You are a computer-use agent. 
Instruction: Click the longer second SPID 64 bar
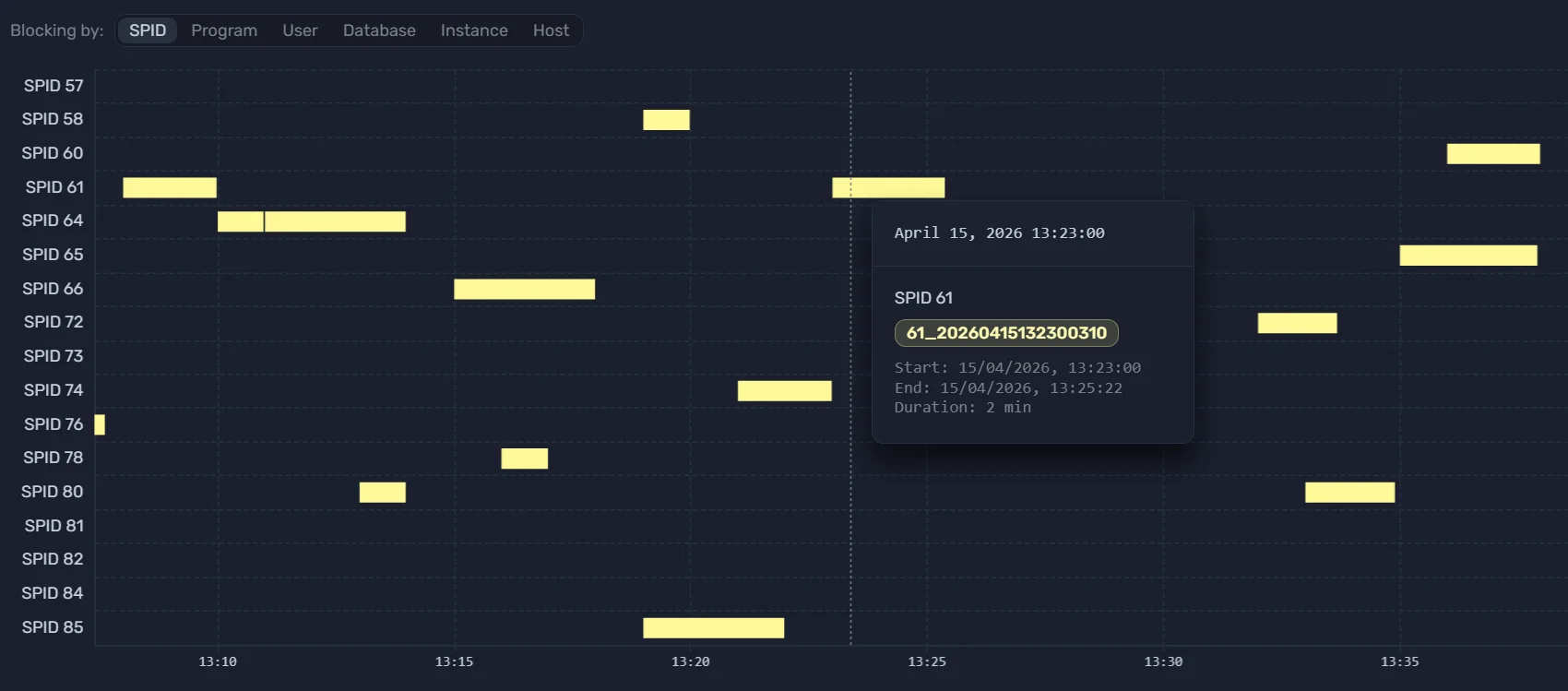[x=335, y=221]
